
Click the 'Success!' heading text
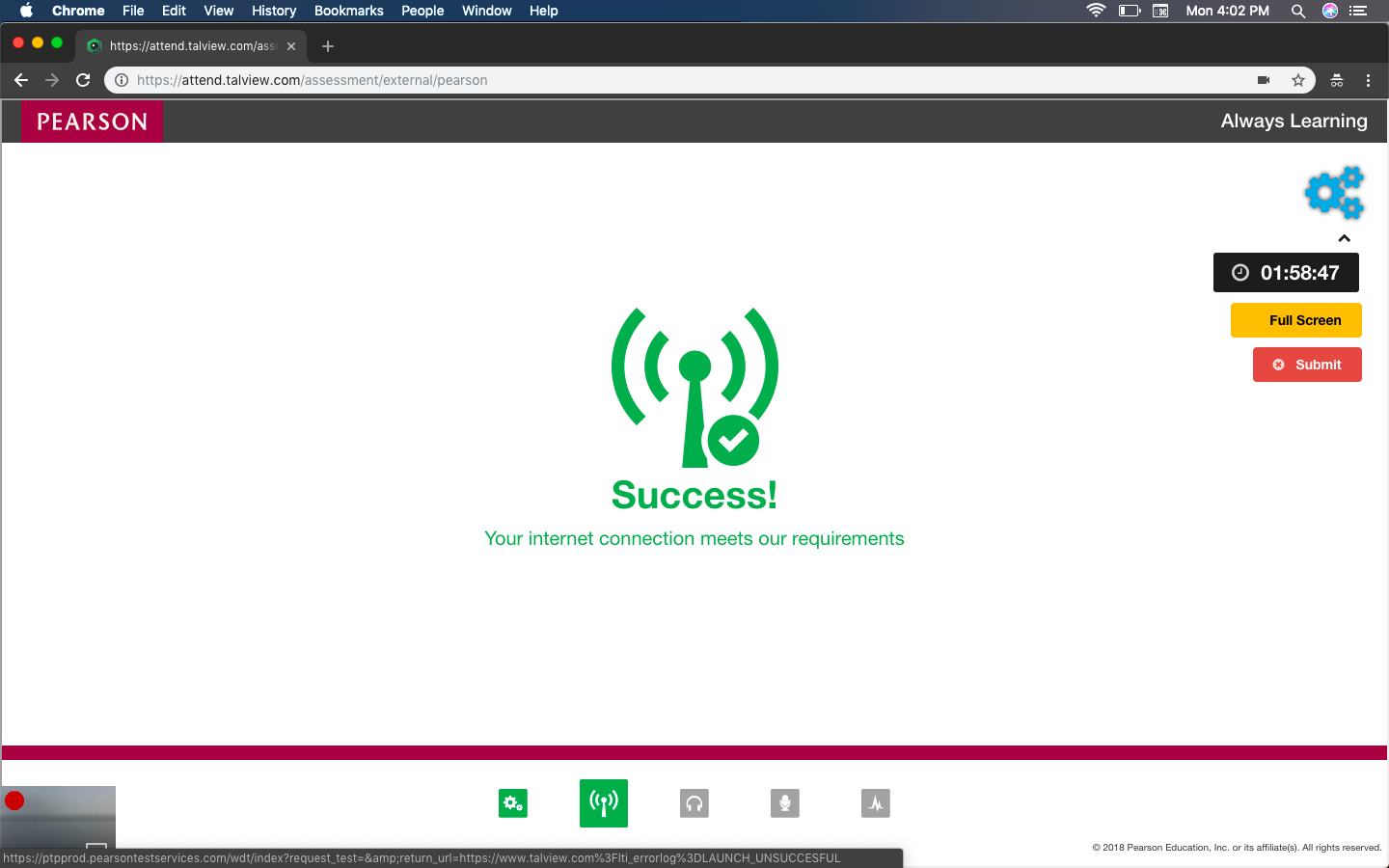point(694,495)
